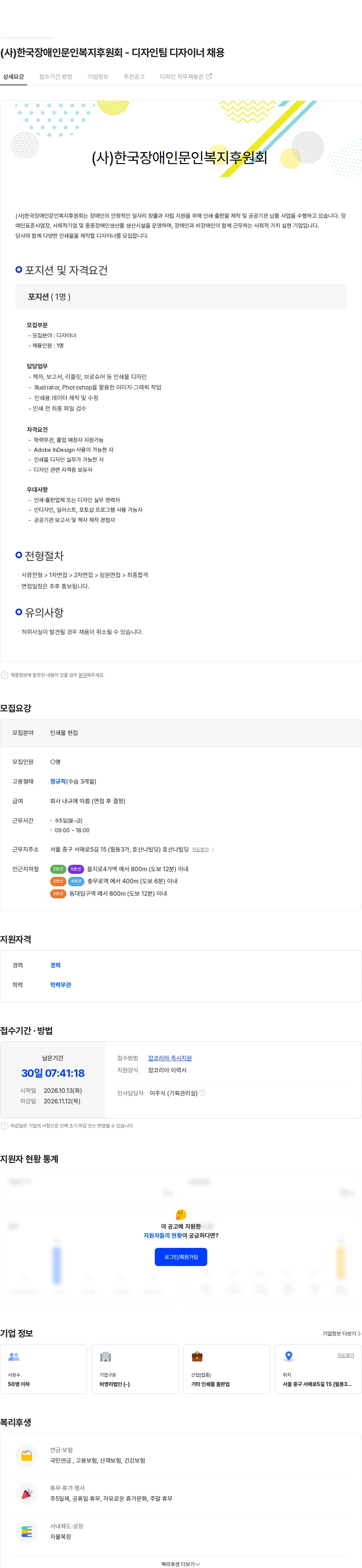362x1568 pixels.
Task: Click the 주5일(월~금) working days text
Action: pos(69,821)
